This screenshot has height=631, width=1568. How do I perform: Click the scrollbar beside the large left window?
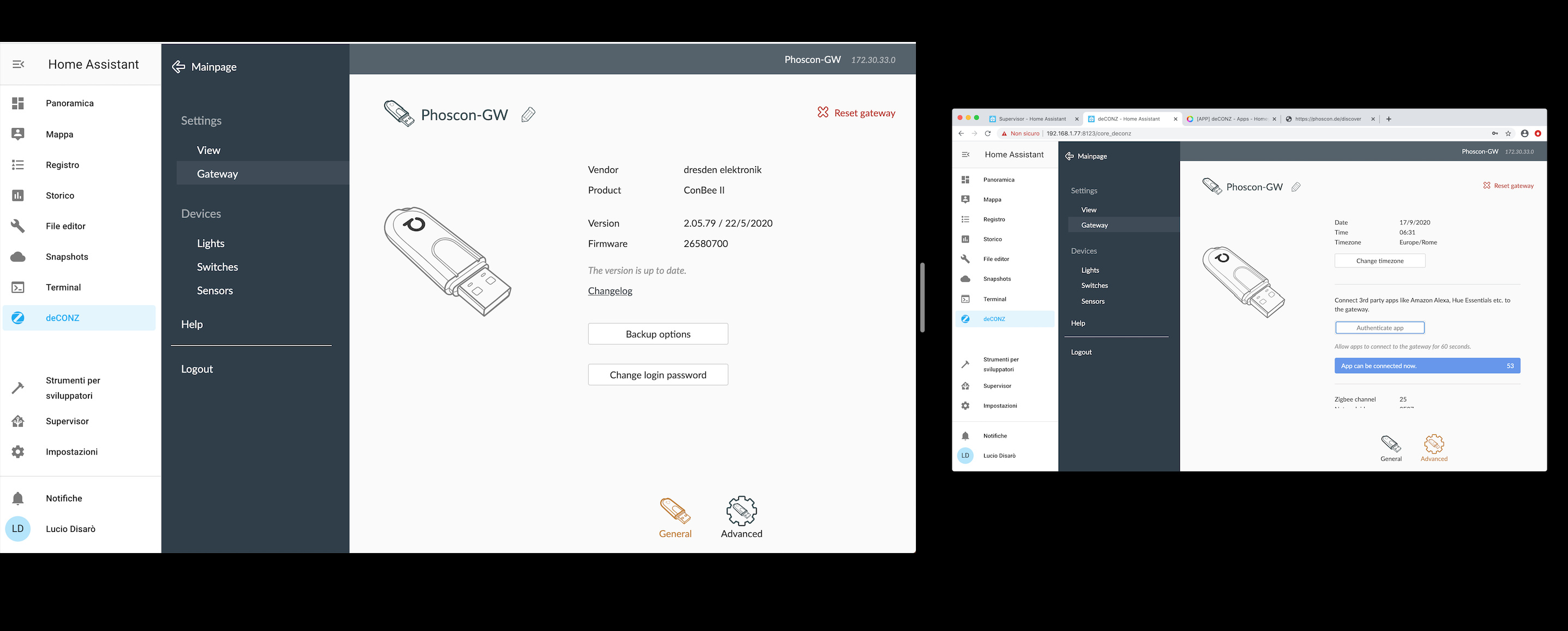coord(922,298)
